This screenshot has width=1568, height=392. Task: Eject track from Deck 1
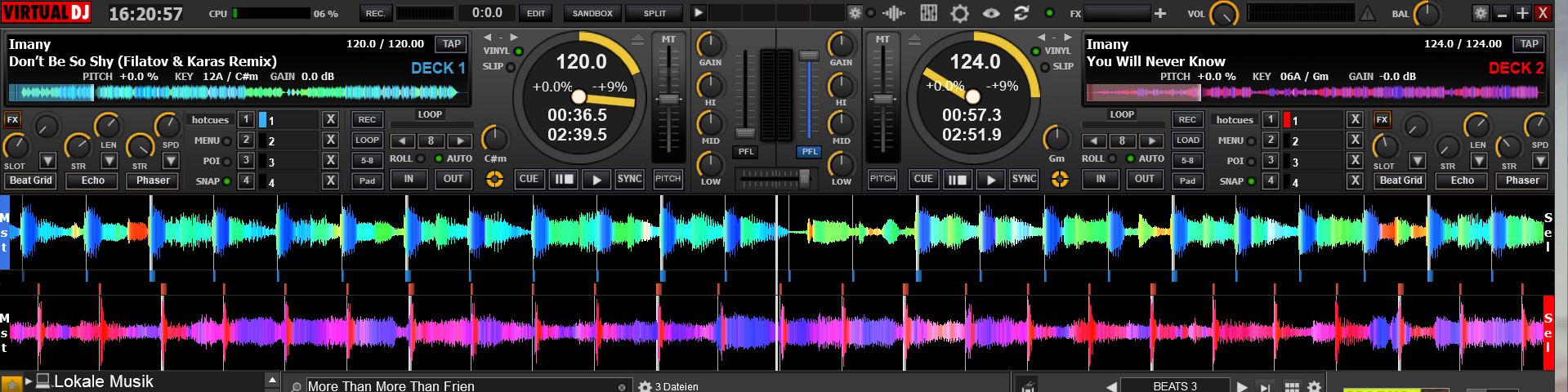(x=637, y=40)
